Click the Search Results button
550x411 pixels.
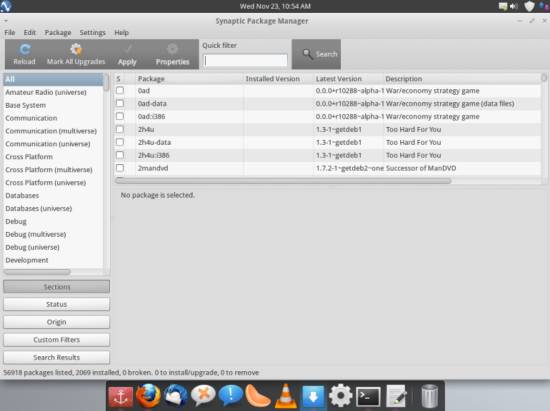click(56, 357)
